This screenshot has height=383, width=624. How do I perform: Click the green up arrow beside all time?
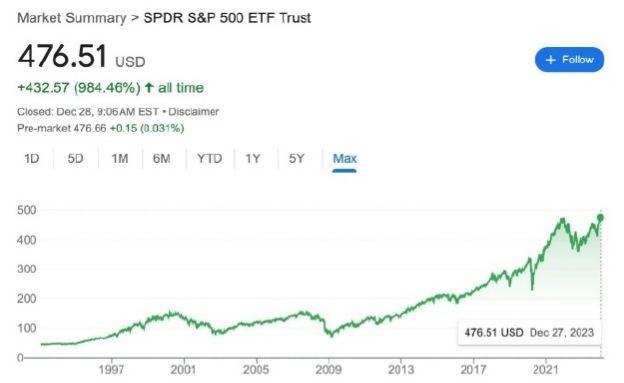pyautogui.click(x=149, y=87)
